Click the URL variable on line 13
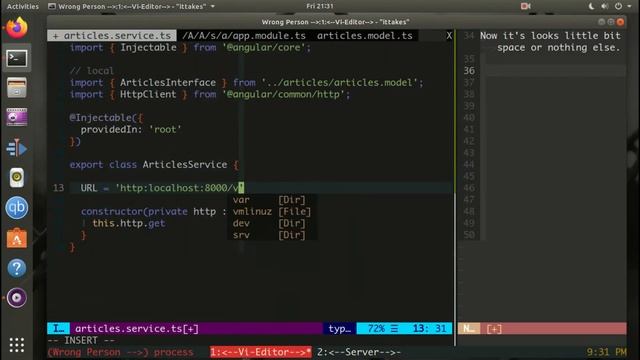Image resolution: width=640 pixels, height=360 pixels. pos(89,188)
